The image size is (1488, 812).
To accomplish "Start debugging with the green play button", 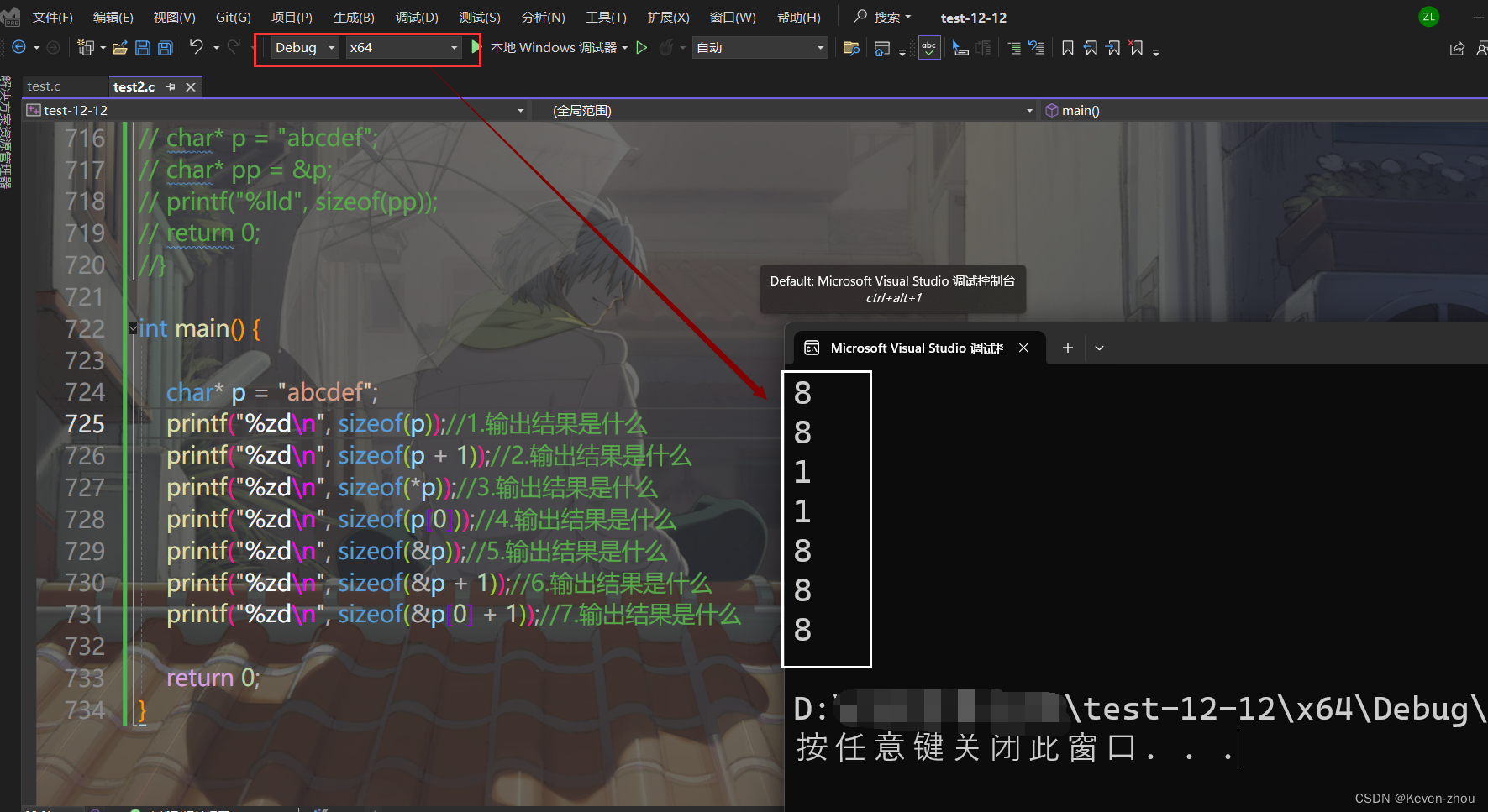I will (x=476, y=47).
